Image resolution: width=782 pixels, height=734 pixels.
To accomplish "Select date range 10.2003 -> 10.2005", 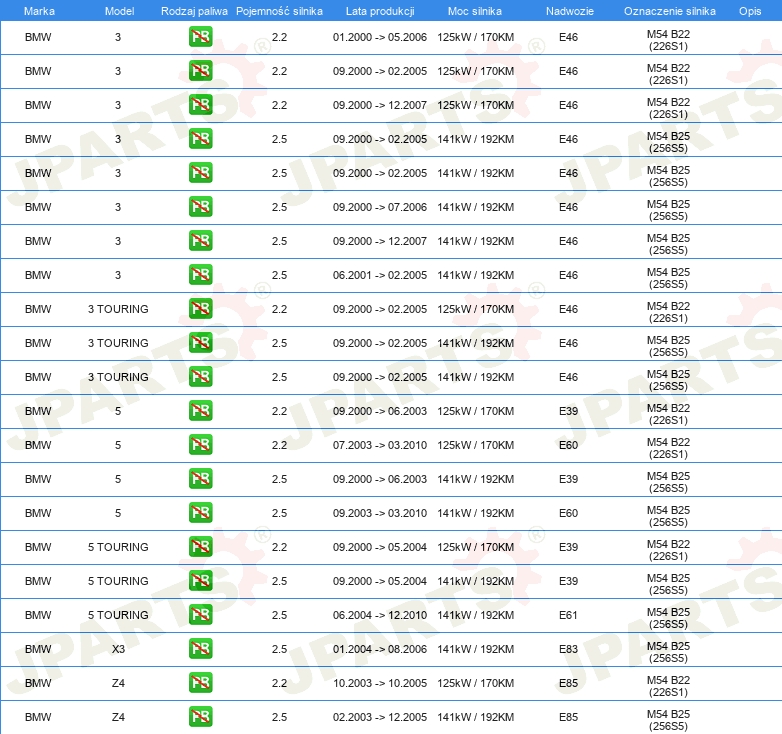I will click(x=380, y=683).
